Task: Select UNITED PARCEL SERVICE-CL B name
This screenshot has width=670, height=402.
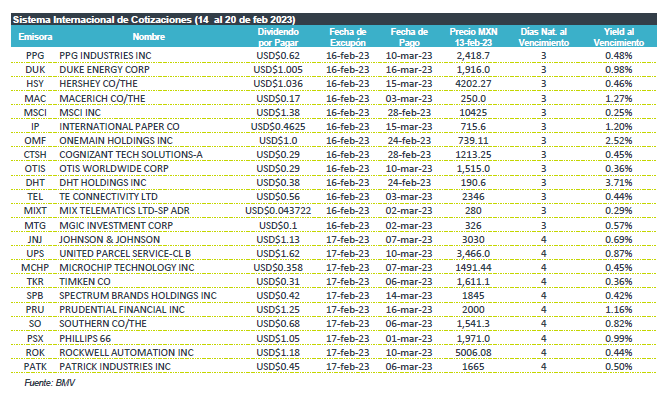Action: 125,254
